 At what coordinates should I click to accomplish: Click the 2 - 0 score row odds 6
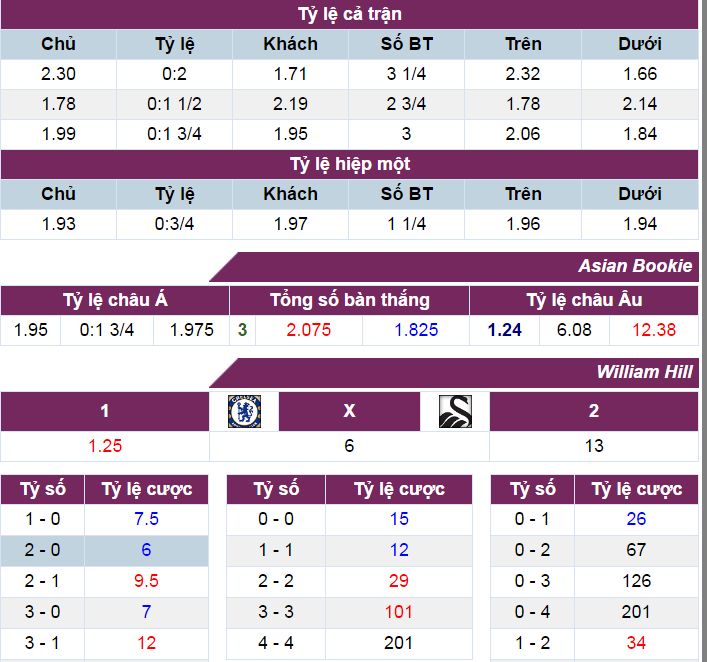click(146, 550)
